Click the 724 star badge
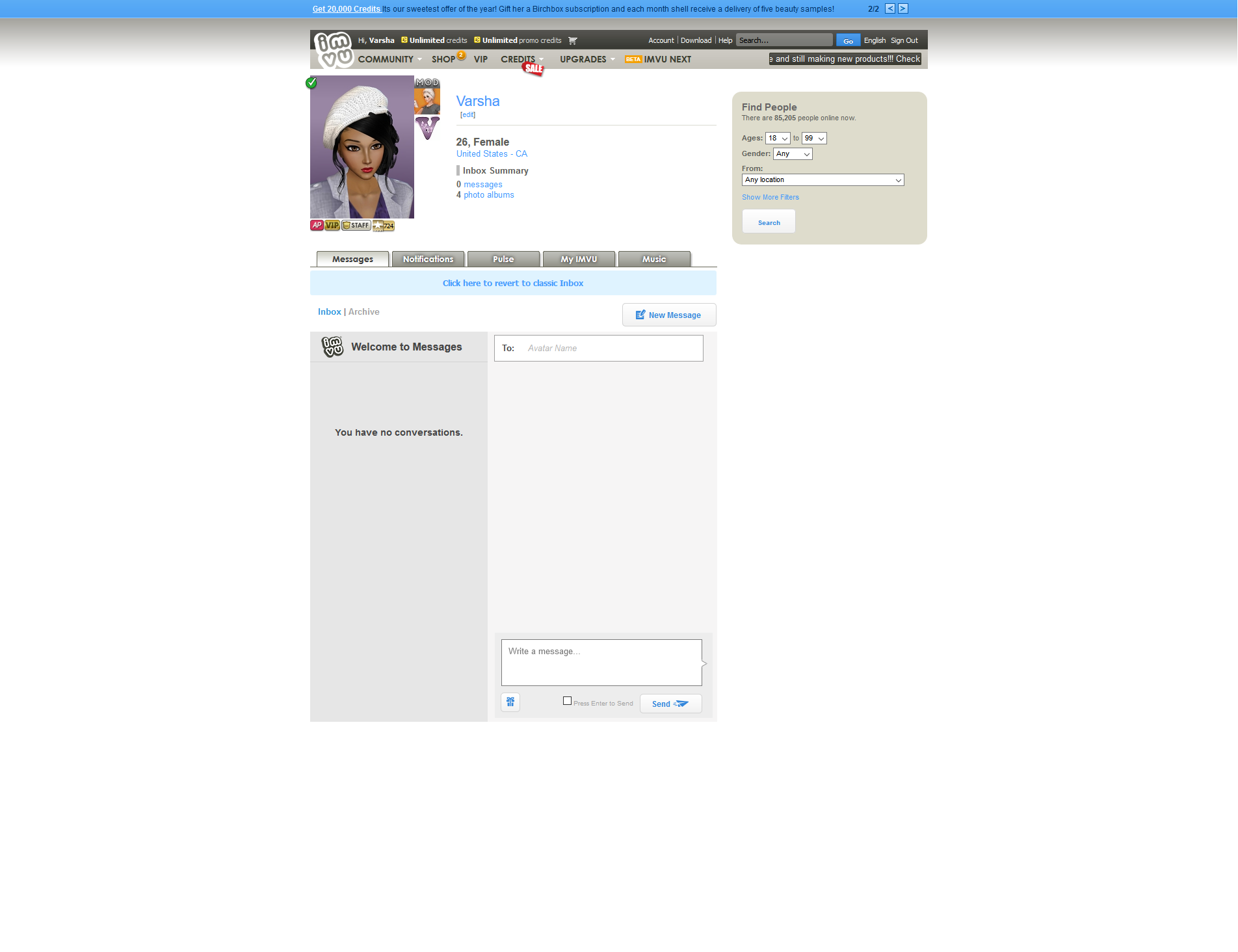 click(x=384, y=226)
